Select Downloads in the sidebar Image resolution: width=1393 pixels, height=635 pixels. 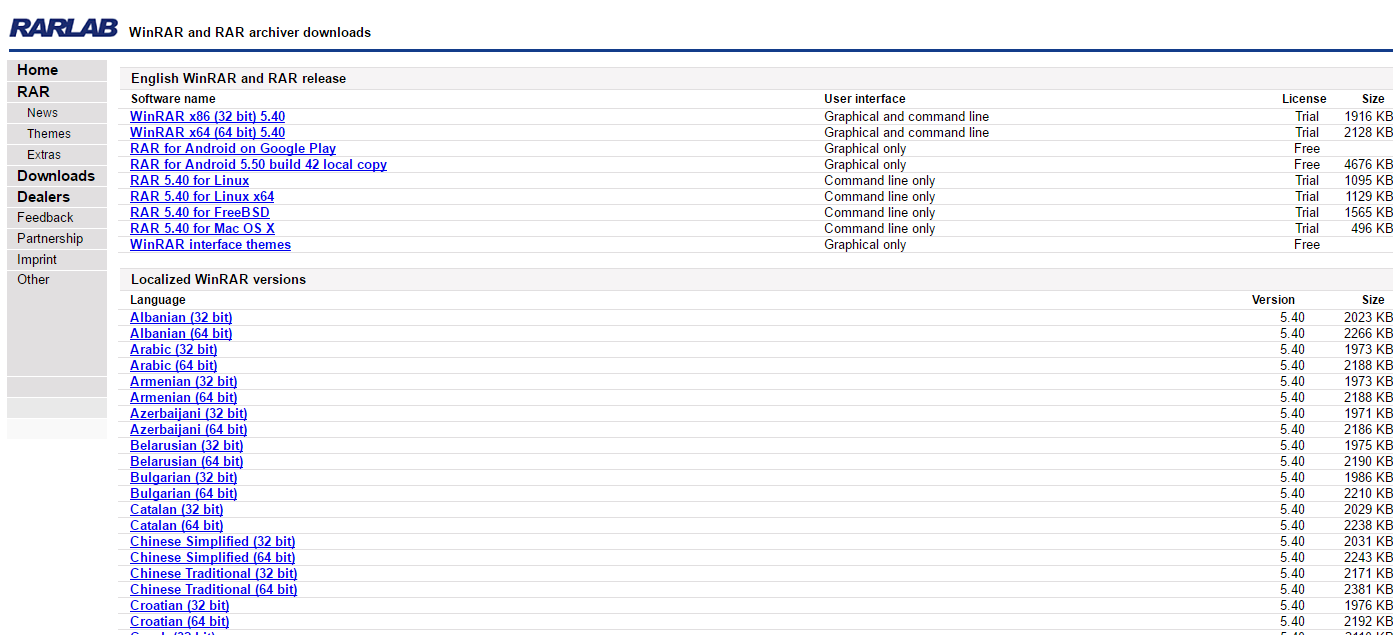(x=56, y=176)
